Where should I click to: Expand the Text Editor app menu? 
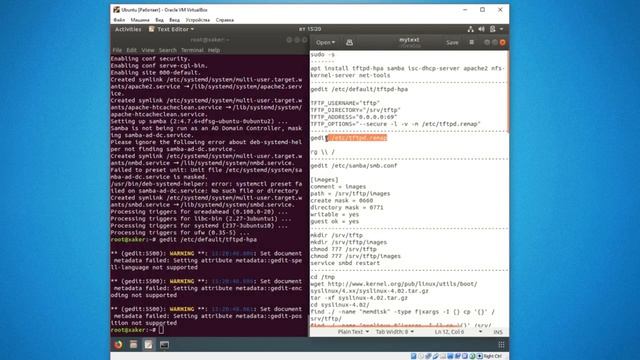coord(171,29)
